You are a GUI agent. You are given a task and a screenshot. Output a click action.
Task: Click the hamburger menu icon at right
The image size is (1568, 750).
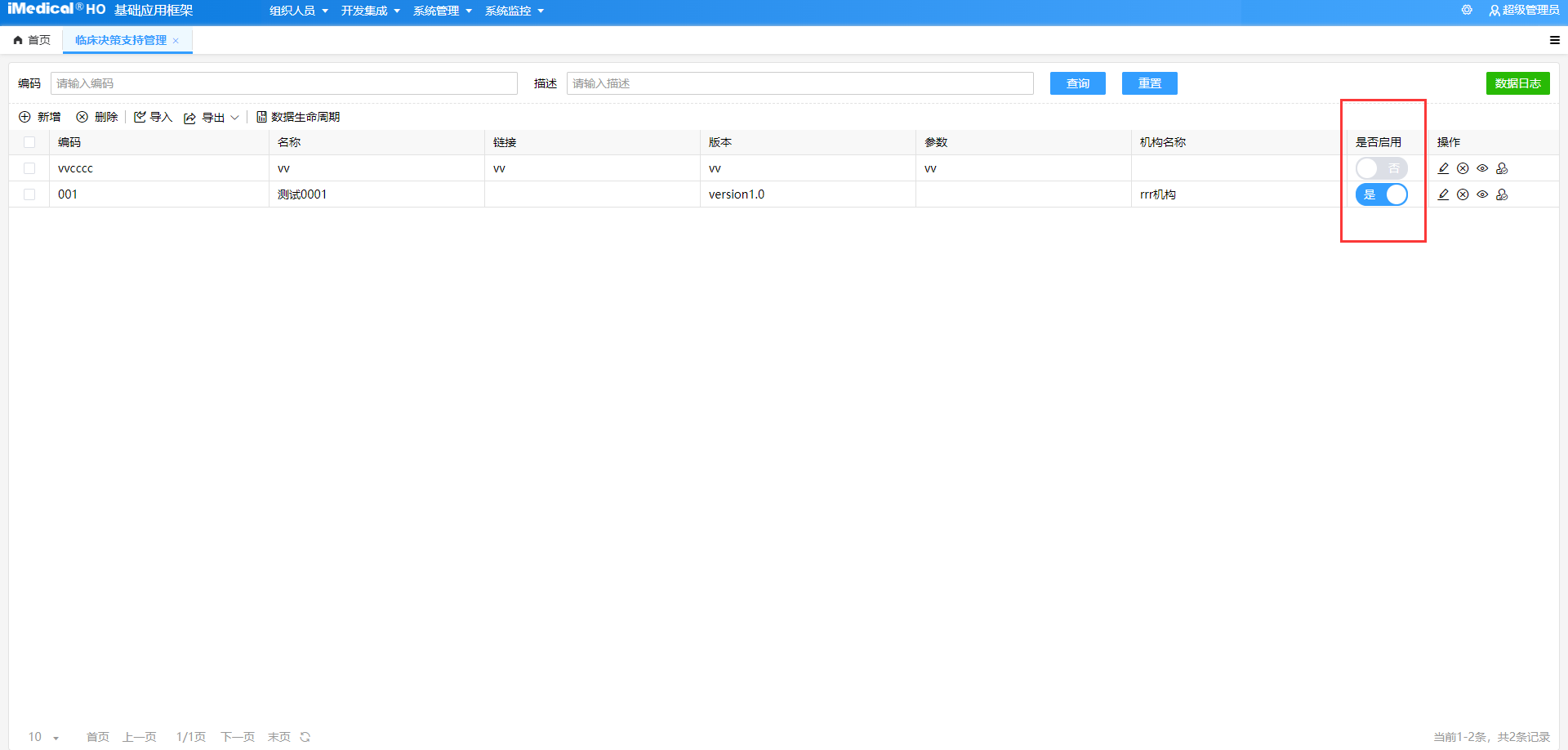(x=1554, y=40)
